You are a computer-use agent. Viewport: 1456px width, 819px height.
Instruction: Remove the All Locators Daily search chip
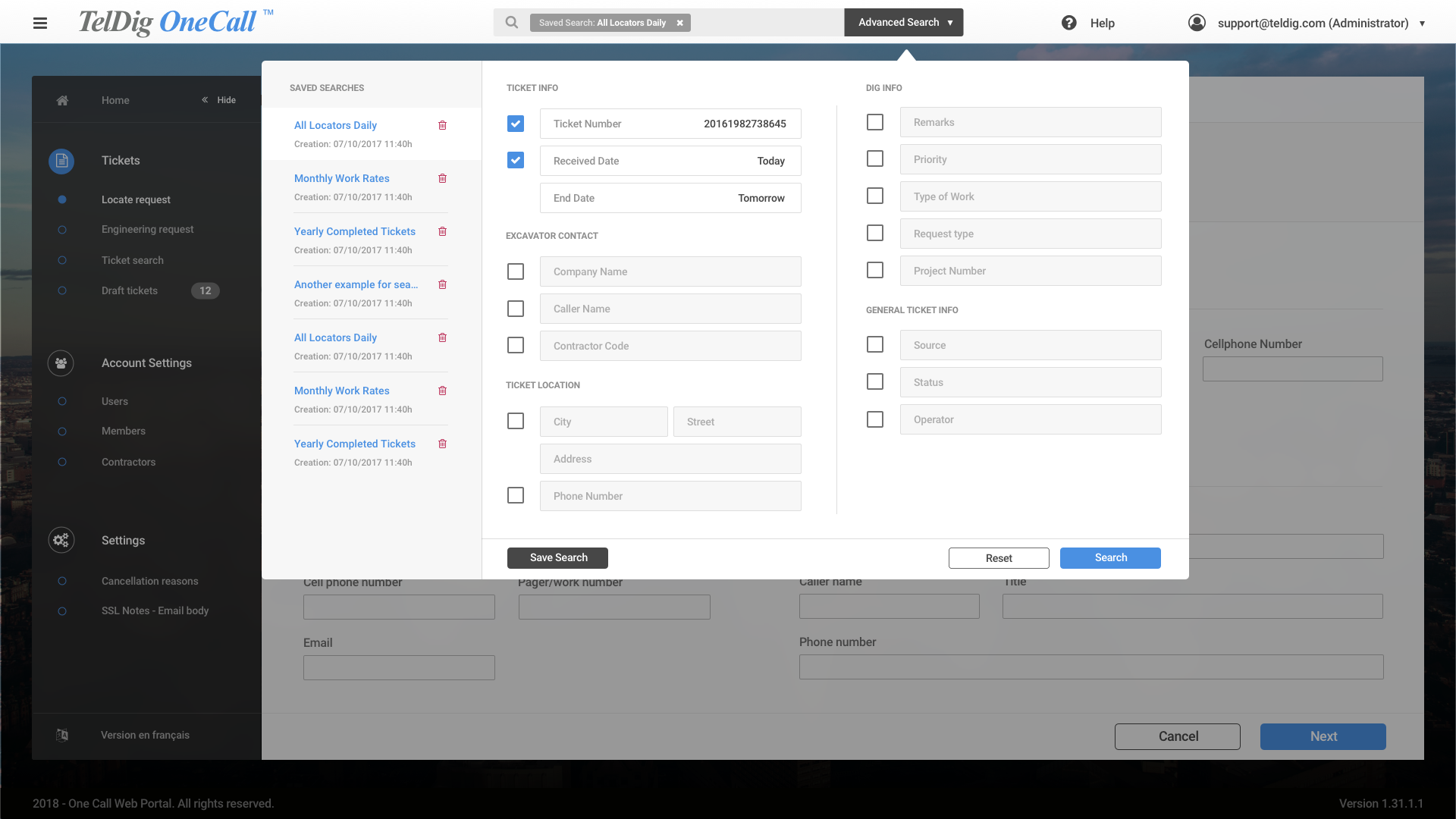(x=680, y=23)
